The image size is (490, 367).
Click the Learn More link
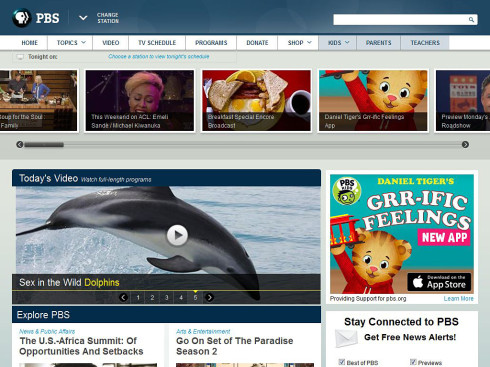click(x=458, y=299)
